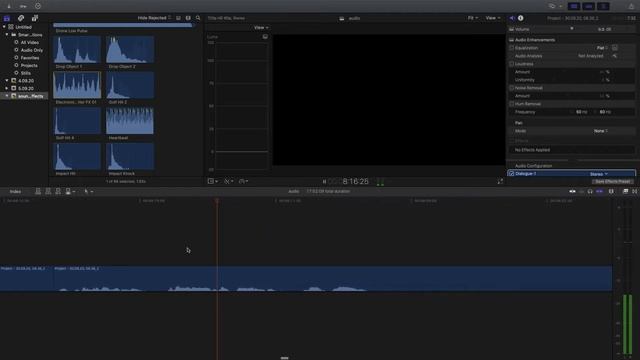Enable the Hum Removal checkbox
The image size is (640, 360).
tap(511, 104)
